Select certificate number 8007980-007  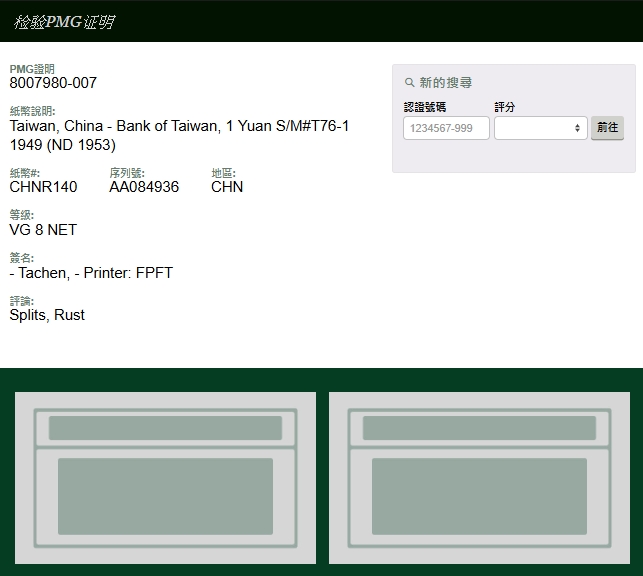coord(53,83)
